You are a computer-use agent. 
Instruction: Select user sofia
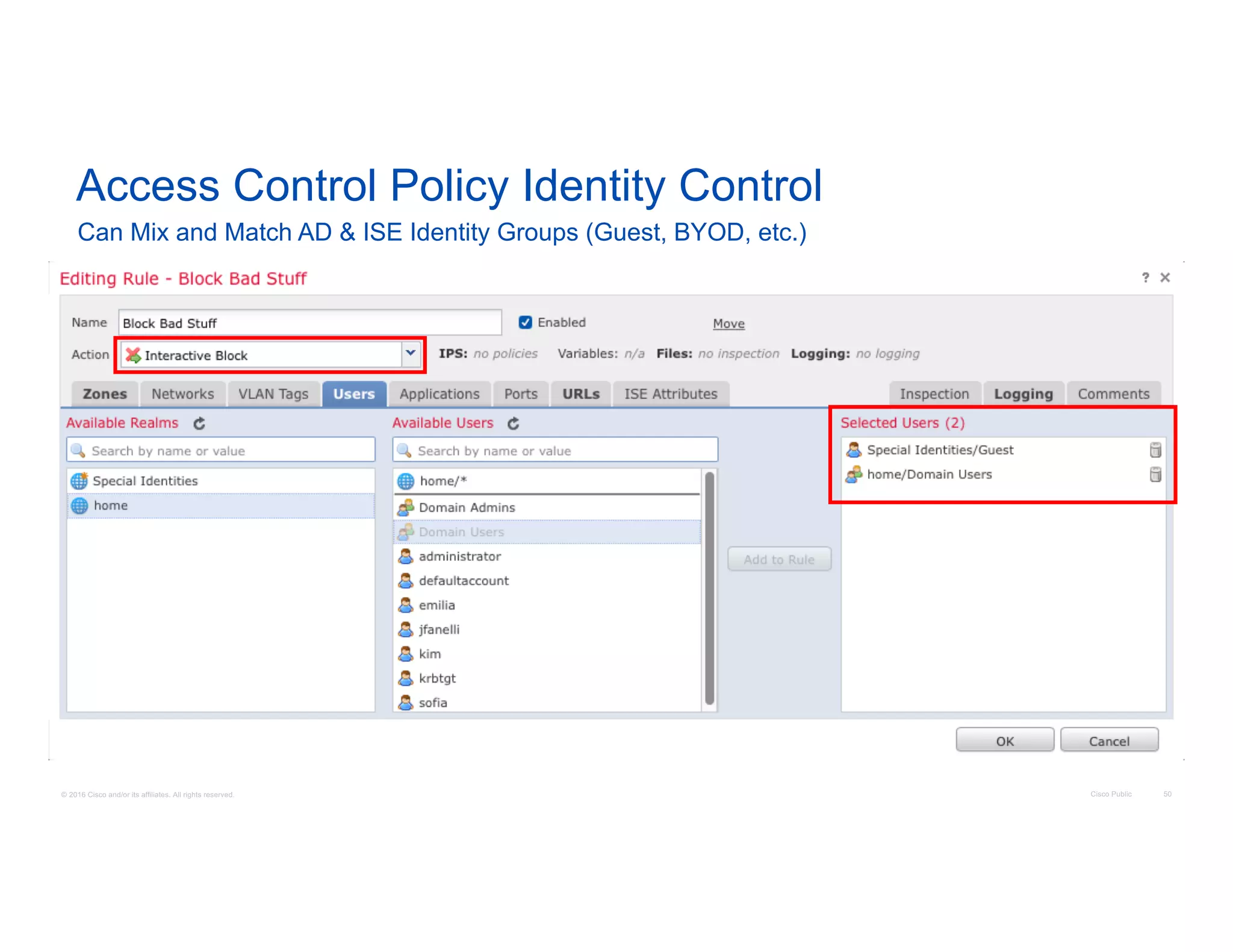[547, 702]
